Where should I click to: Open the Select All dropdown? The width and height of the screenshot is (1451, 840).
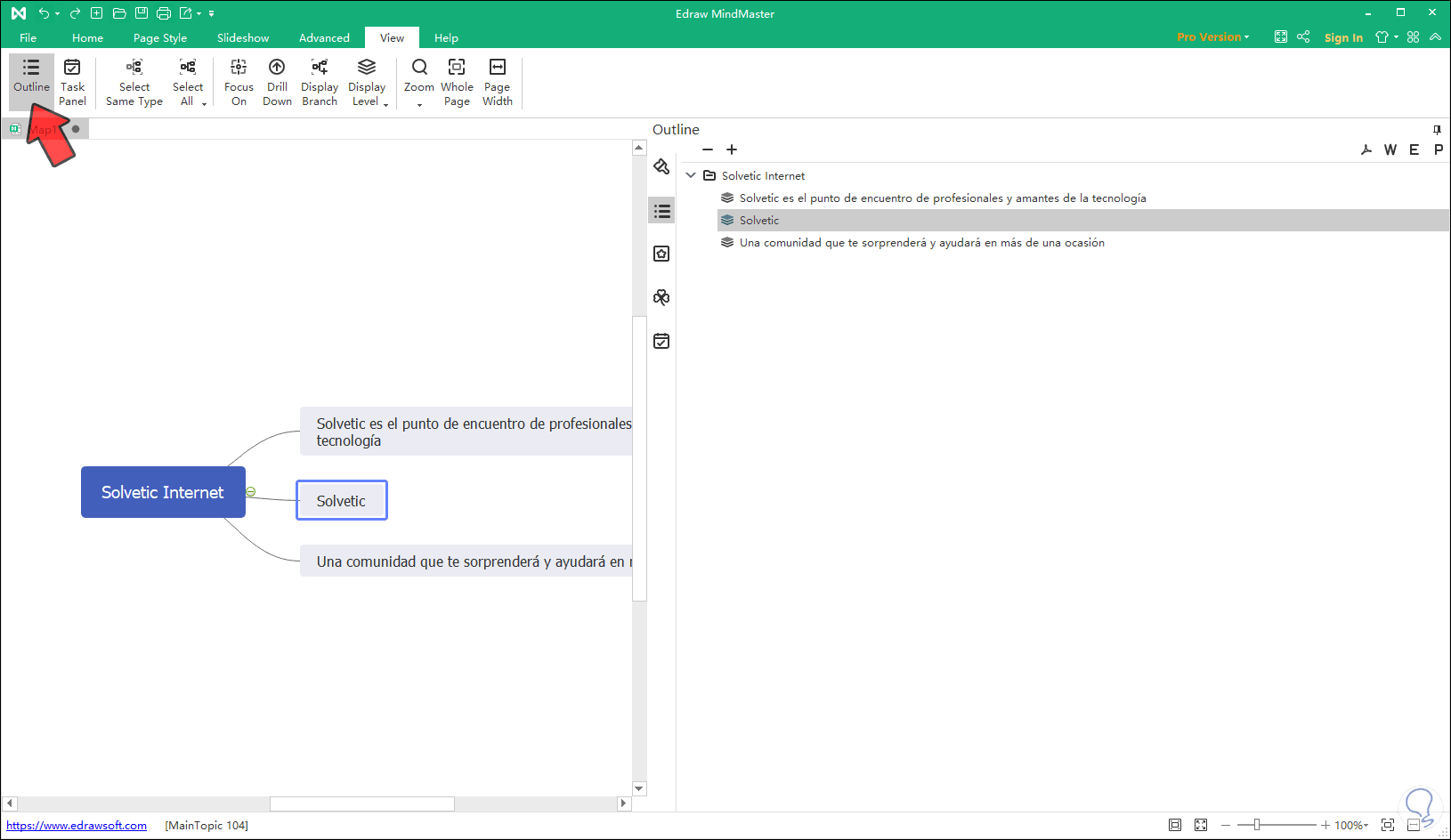189,83
